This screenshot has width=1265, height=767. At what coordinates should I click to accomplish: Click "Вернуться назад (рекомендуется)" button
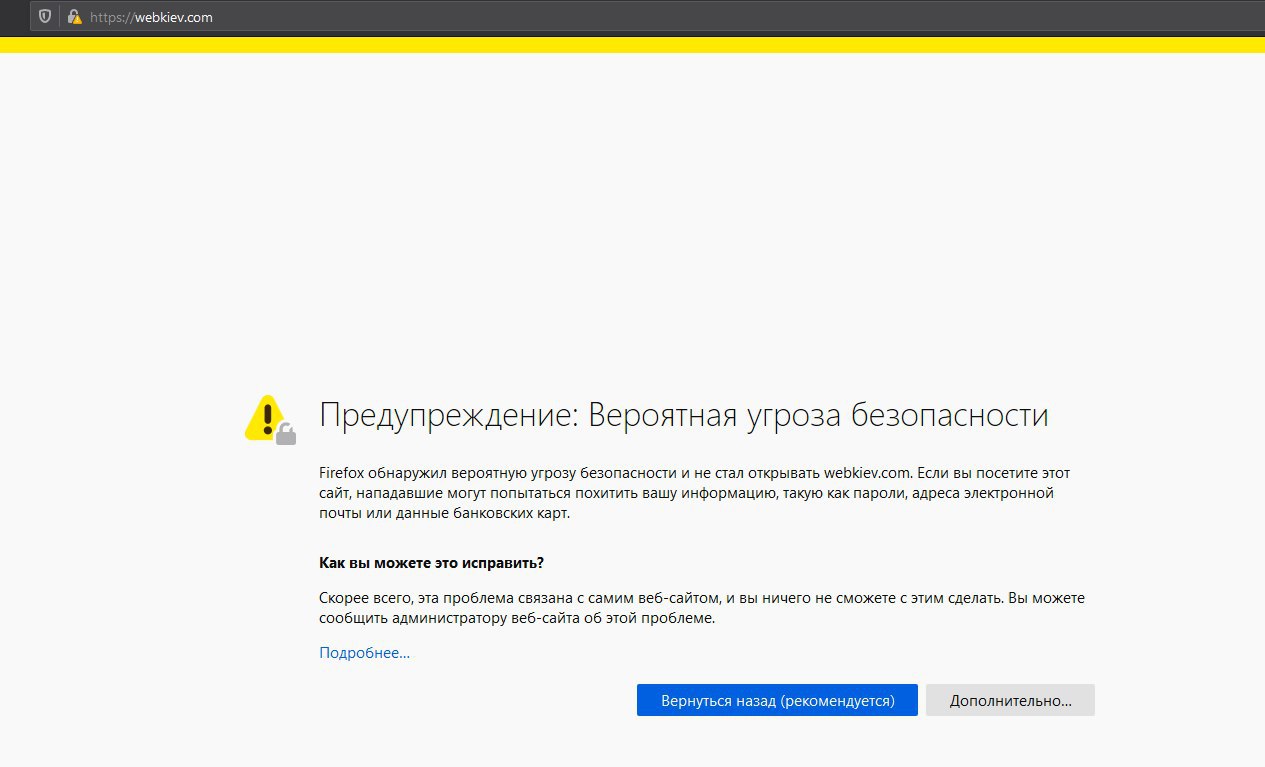(x=778, y=700)
